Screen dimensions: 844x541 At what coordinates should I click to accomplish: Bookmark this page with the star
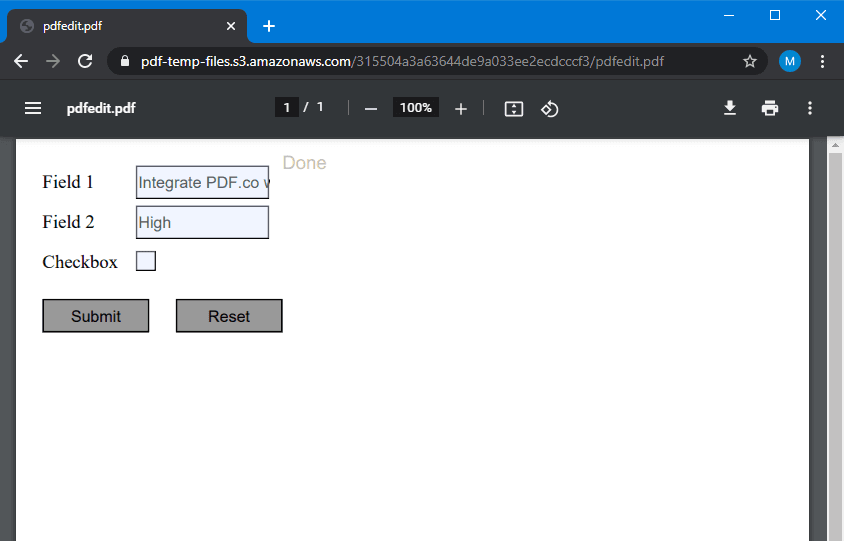(750, 61)
